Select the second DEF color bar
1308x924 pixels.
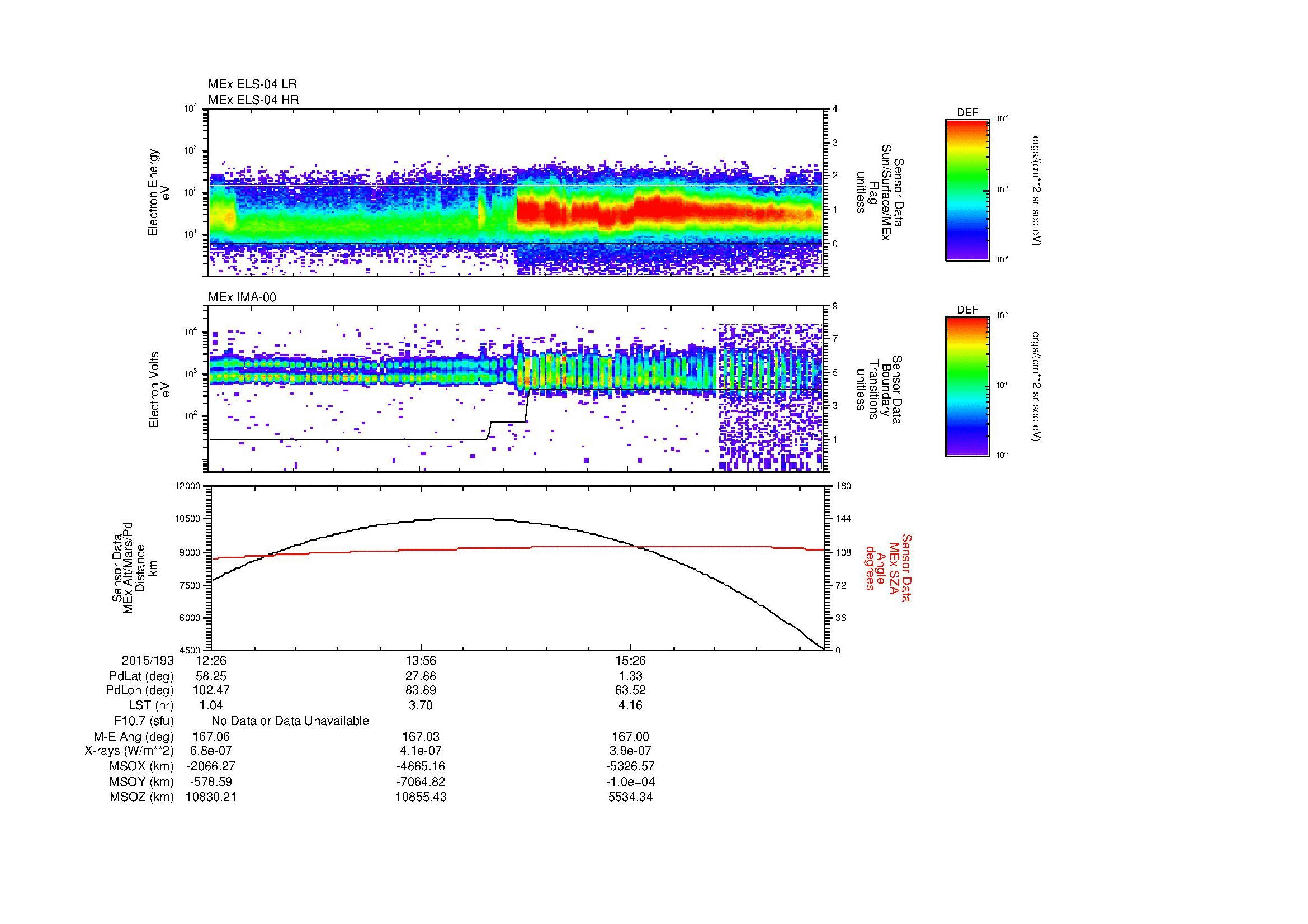[x=967, y=387]
